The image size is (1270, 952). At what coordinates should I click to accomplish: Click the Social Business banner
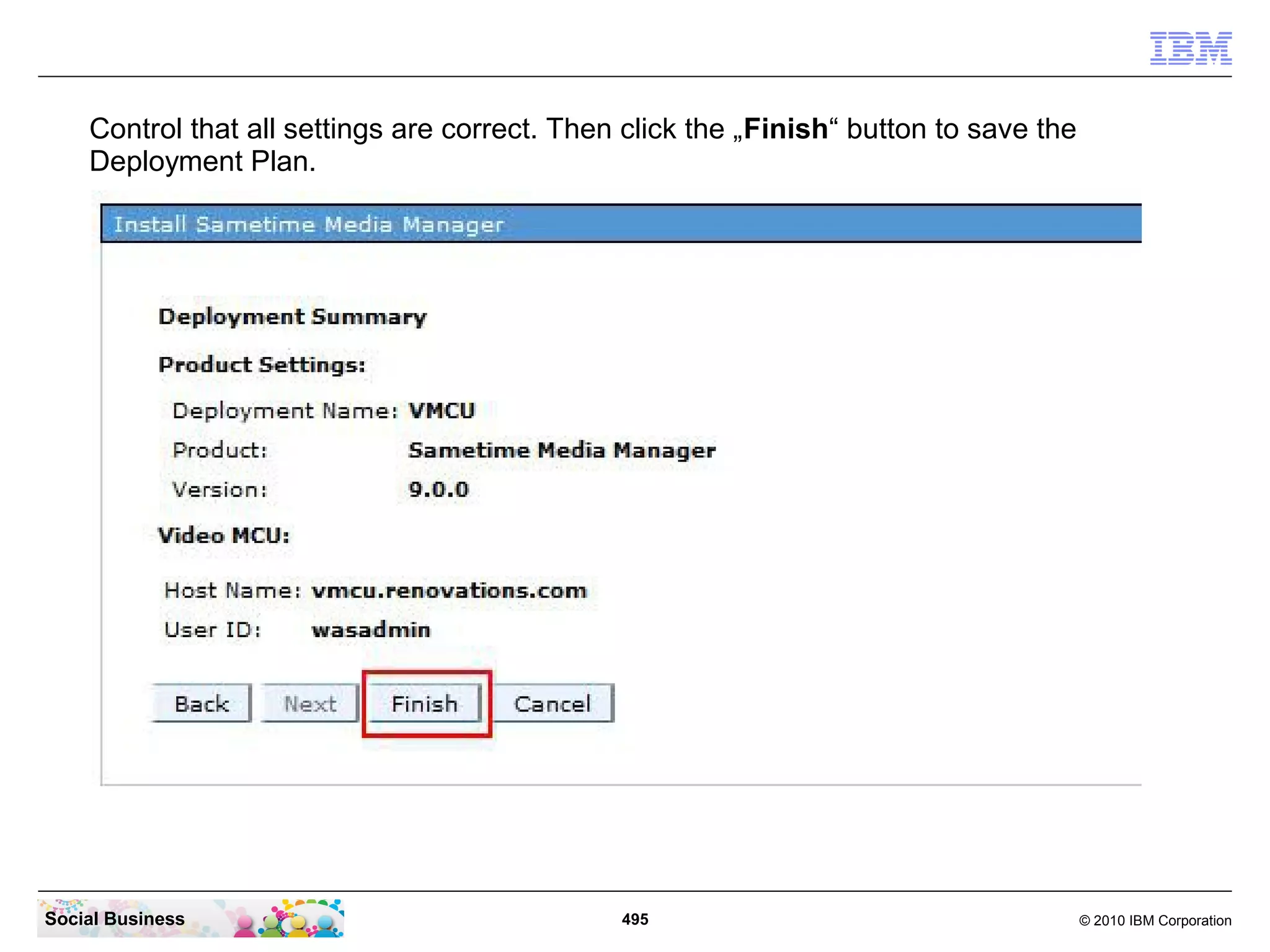tap(190, 919)
